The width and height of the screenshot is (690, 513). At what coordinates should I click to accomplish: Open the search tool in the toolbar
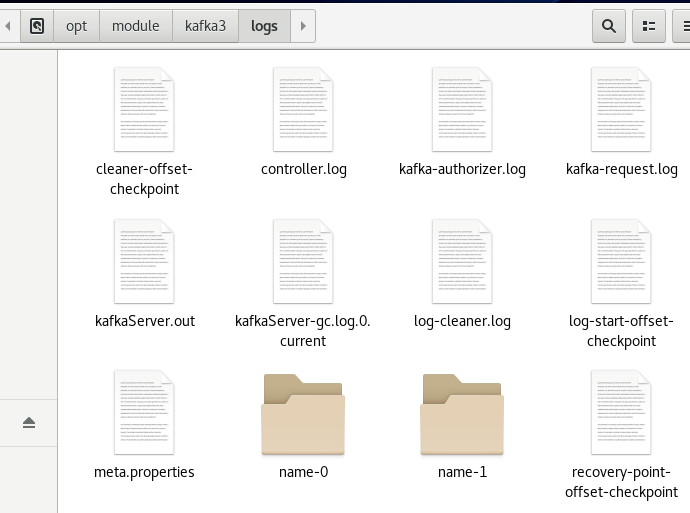click(x=609, y=26)
